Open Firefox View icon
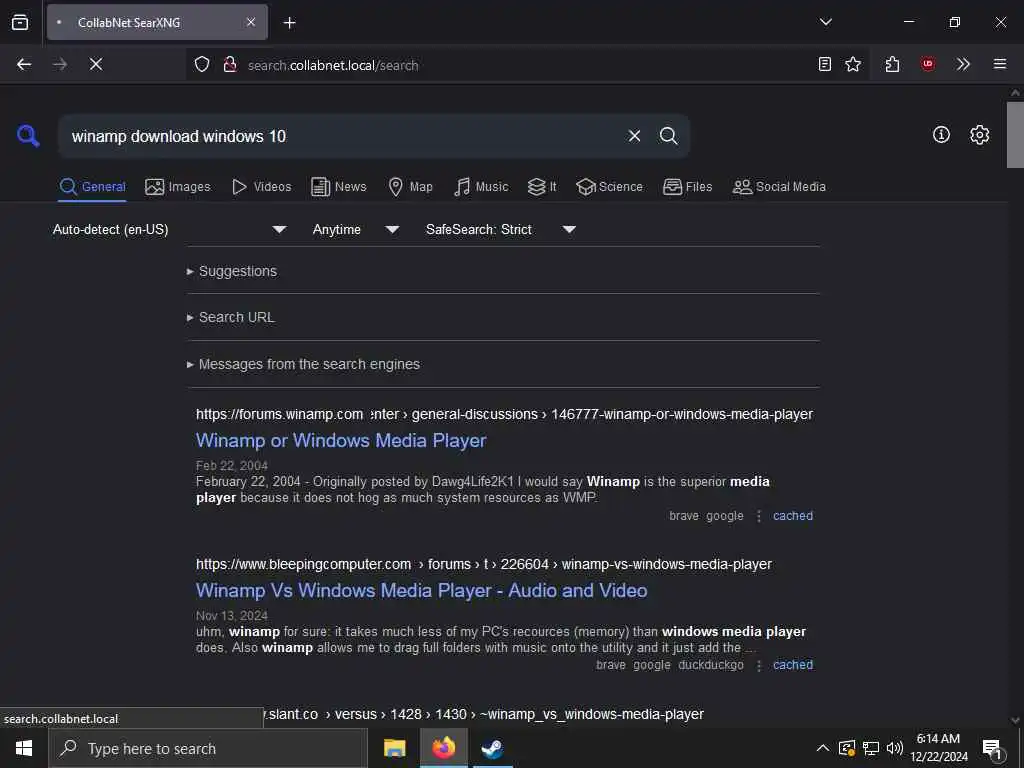 tap(20, 22)
